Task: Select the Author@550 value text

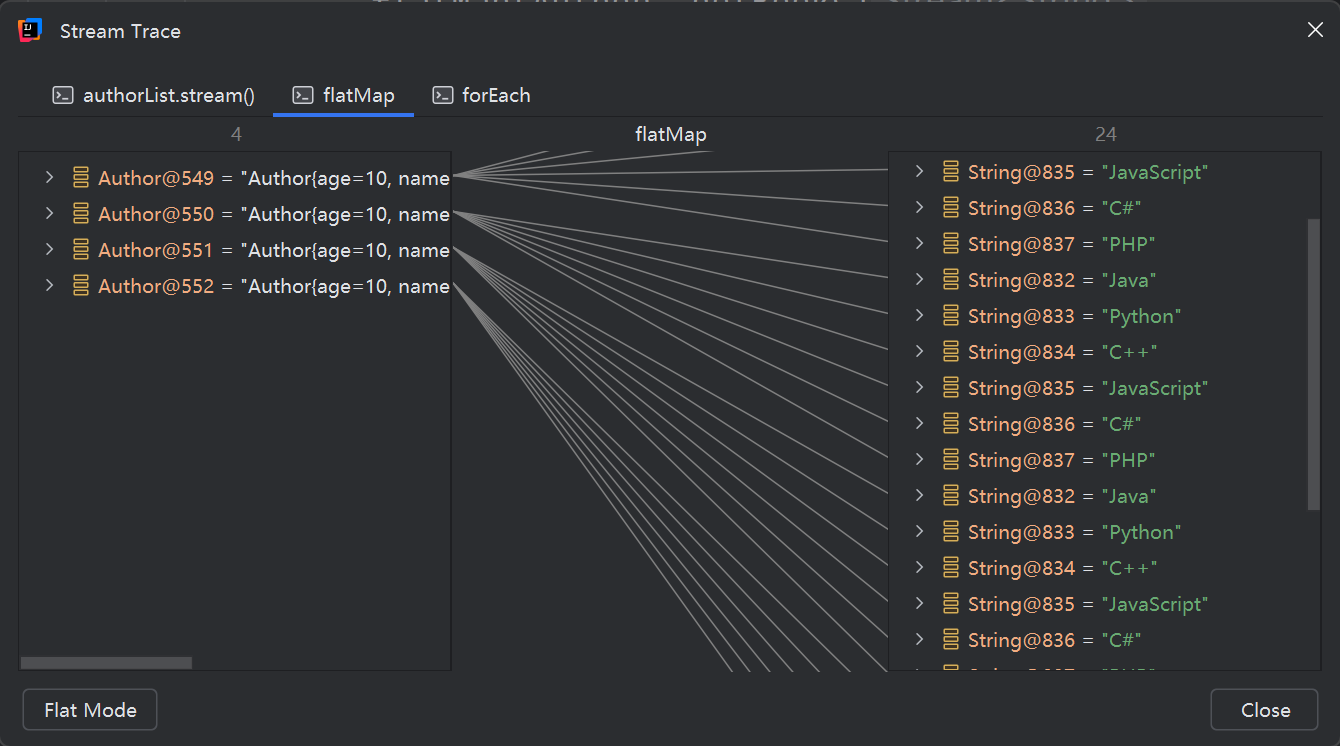Action: 345,214
